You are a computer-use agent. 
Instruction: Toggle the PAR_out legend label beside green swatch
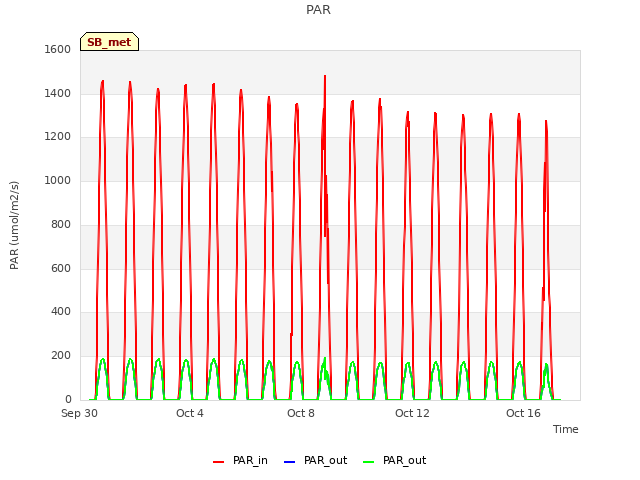404,460
